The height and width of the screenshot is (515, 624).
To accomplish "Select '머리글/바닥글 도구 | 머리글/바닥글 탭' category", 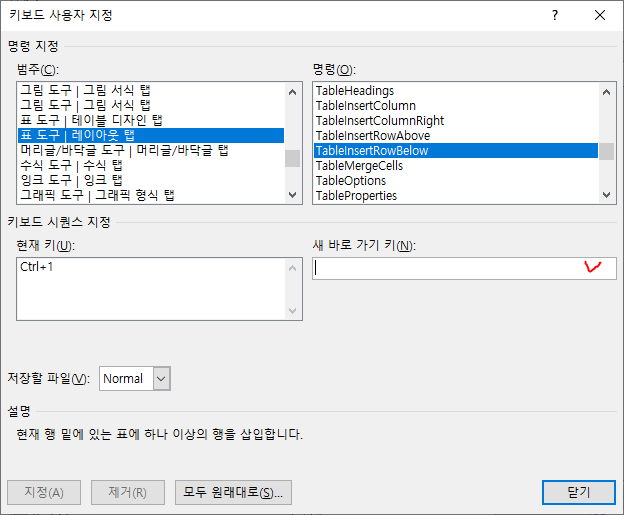I will [x=151, y=150].
